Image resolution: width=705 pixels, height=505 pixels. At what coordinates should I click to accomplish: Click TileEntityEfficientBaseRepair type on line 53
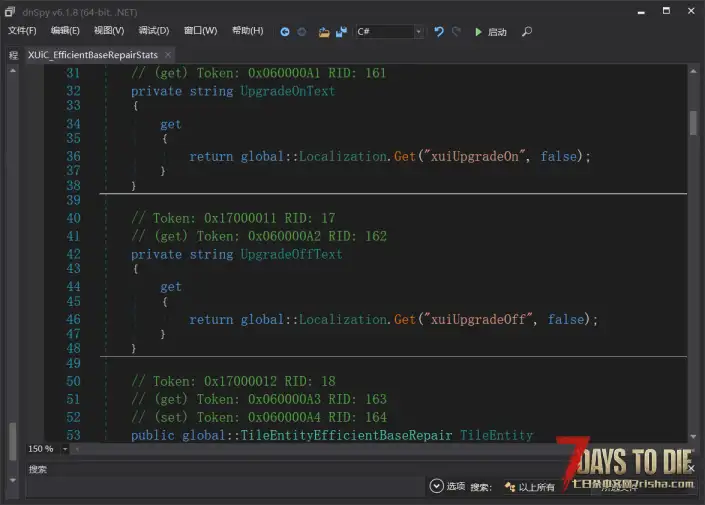346,435
